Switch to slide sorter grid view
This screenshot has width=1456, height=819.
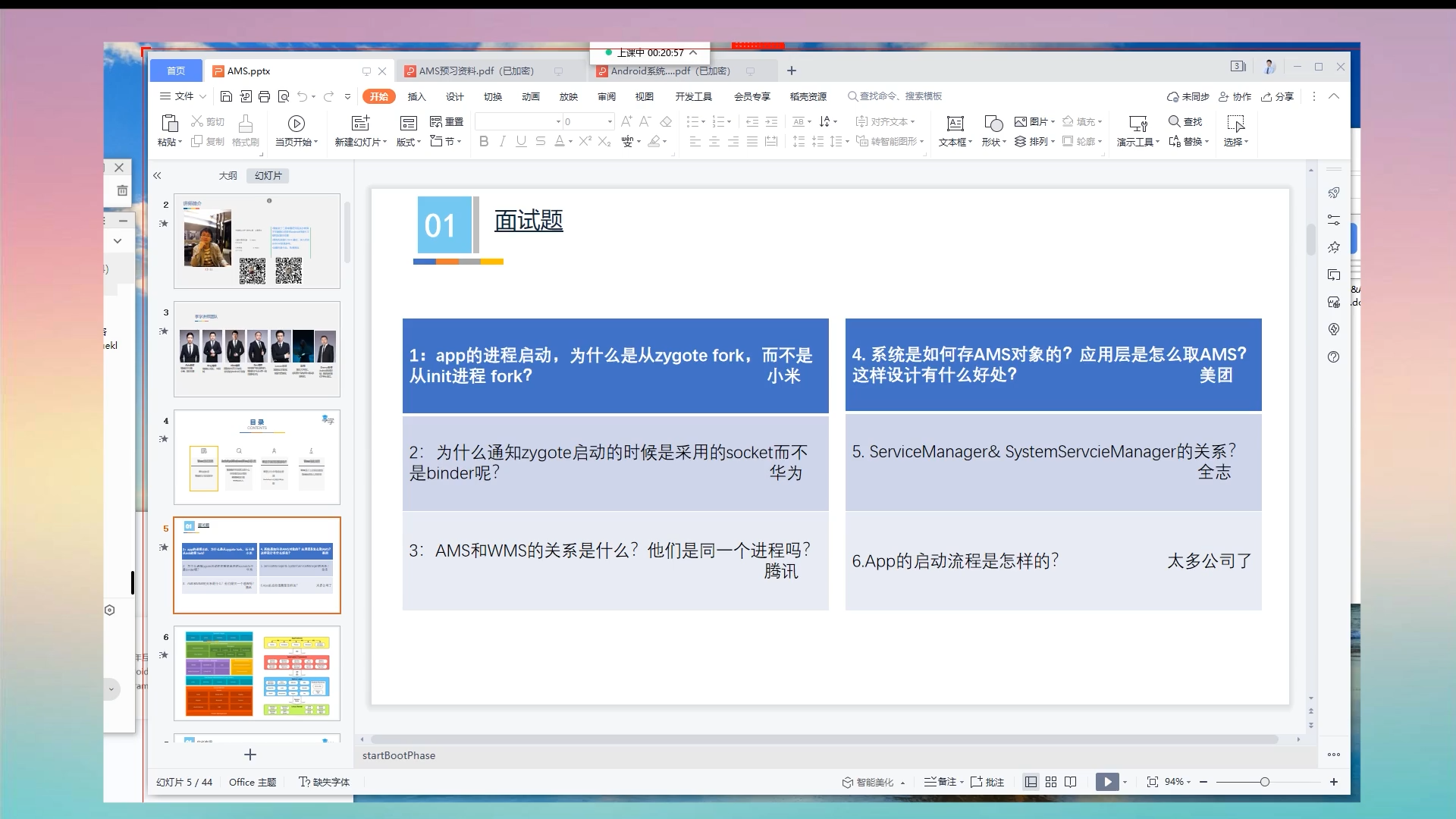(x=1051, y=782)
